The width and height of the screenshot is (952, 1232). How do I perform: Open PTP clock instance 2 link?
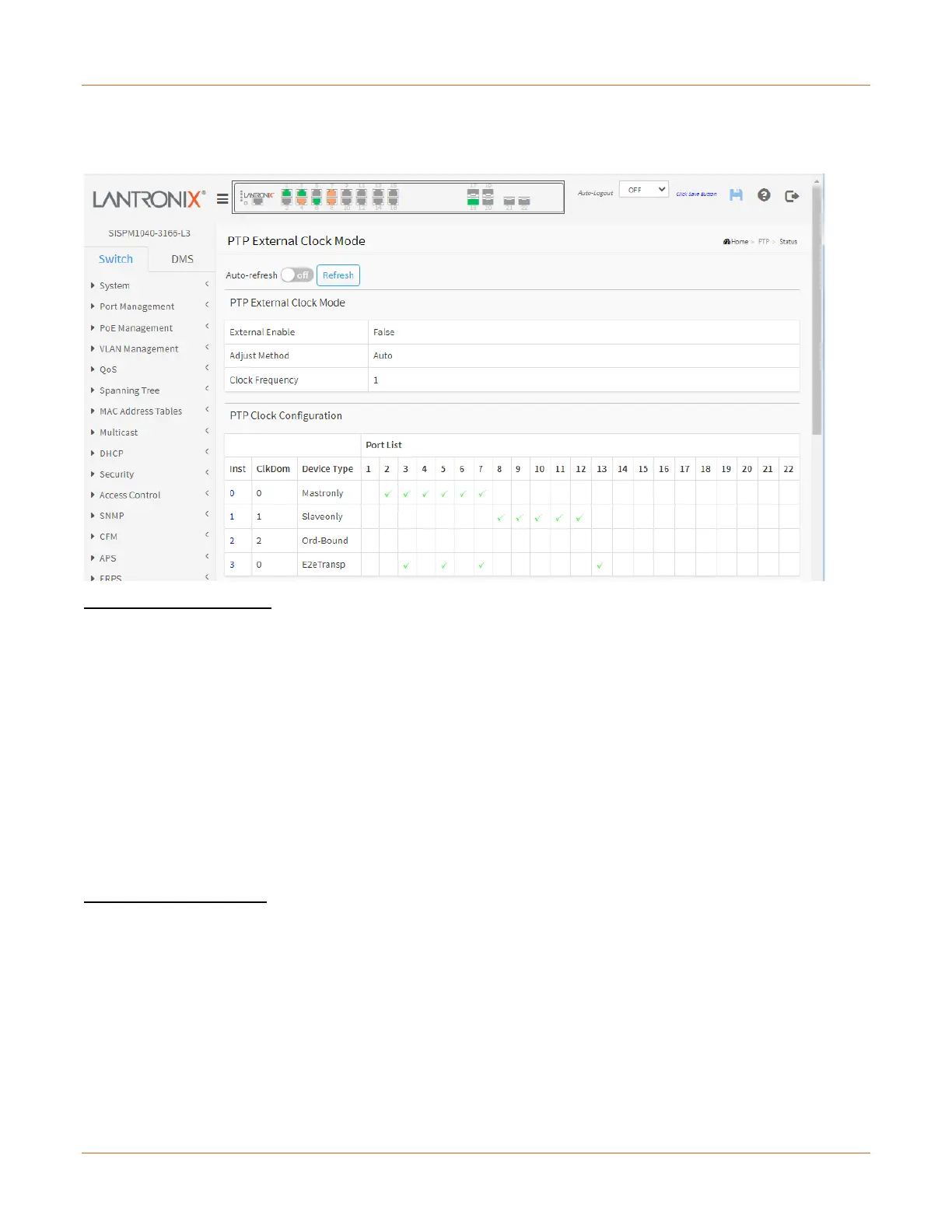coord(232,541)
